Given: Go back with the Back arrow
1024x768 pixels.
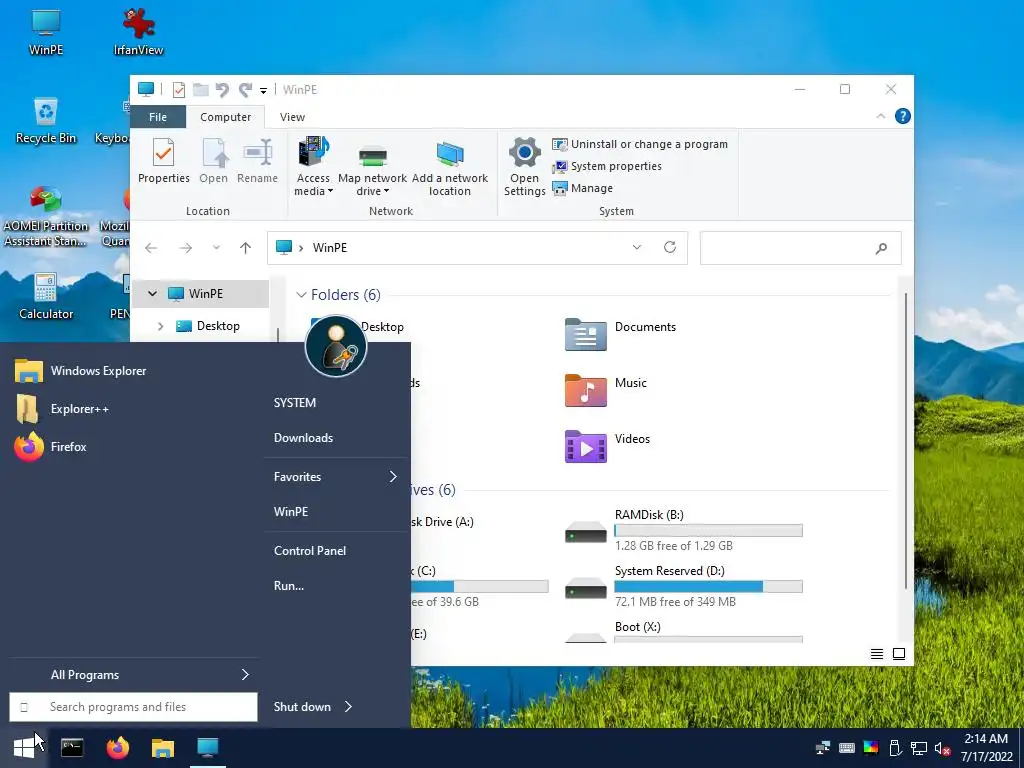Looking at the screenshot, I should 151,248.
